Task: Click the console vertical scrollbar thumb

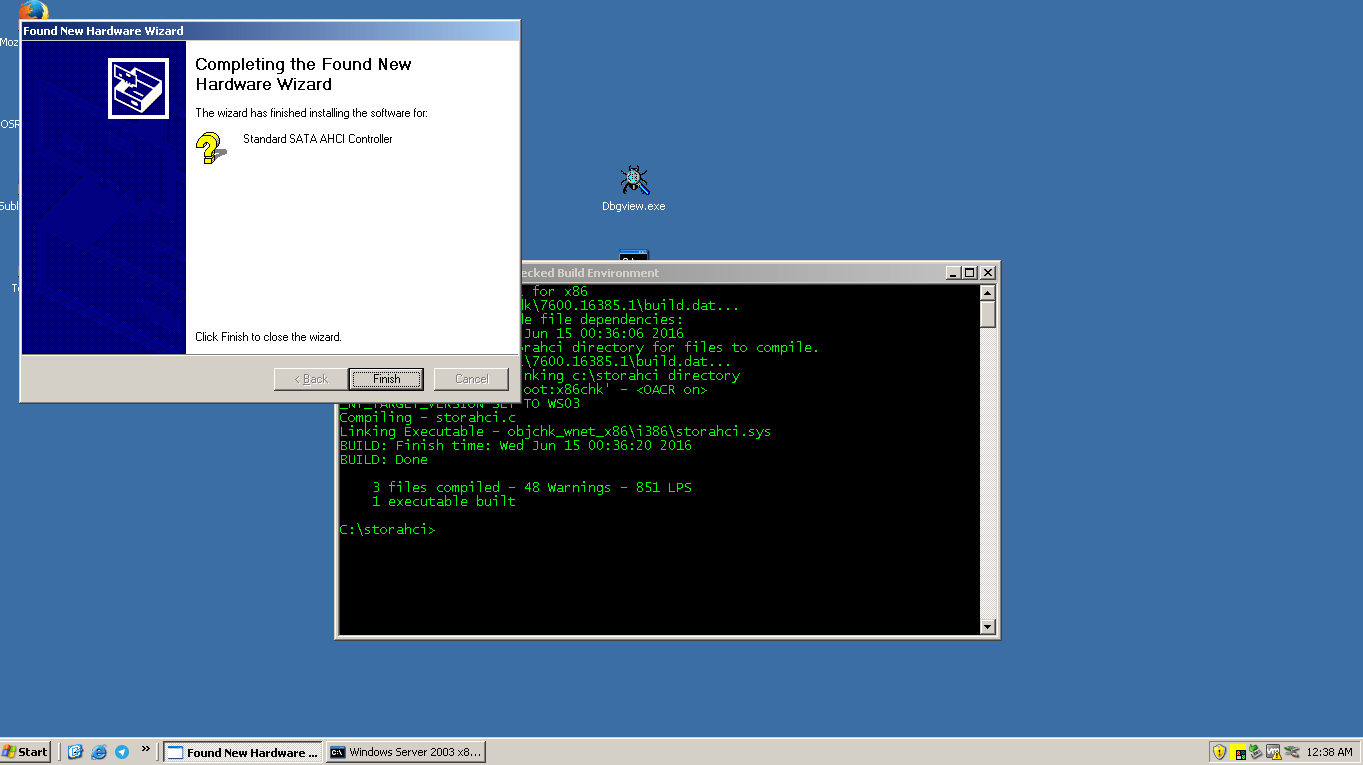Action: coord(988,314)
